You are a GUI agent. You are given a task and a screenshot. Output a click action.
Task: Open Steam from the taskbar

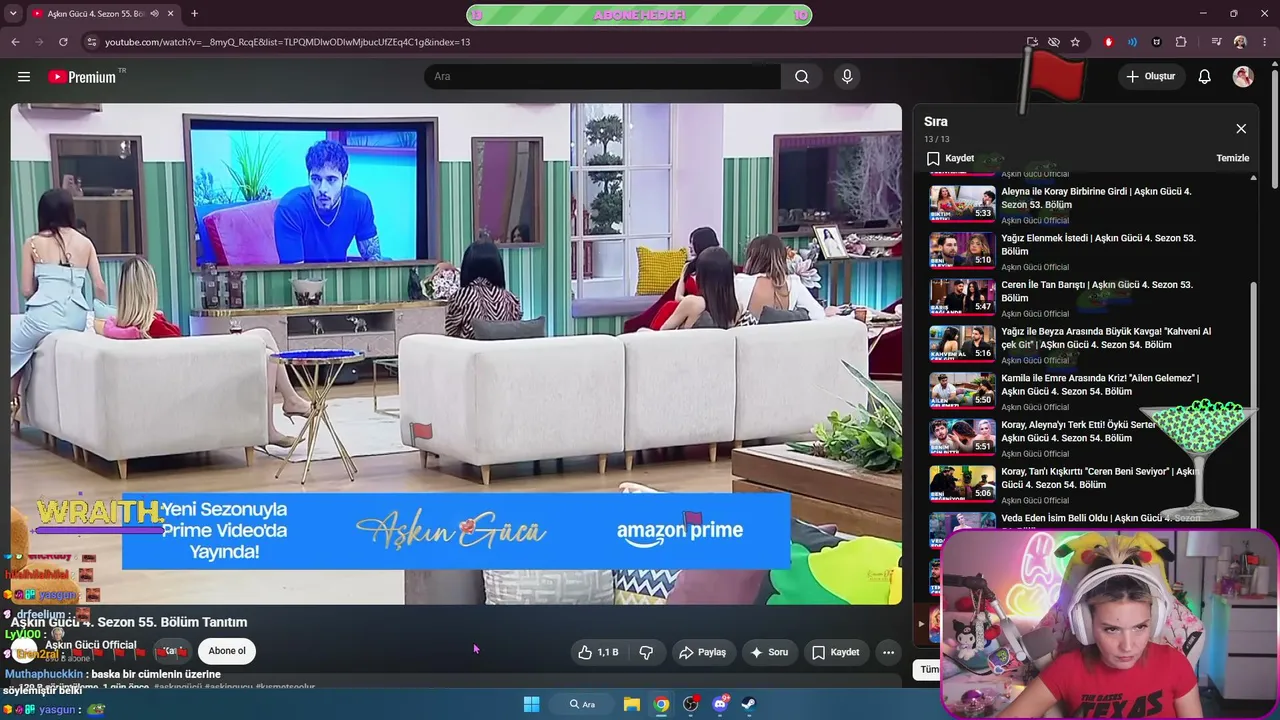click(x=749, y=704)
